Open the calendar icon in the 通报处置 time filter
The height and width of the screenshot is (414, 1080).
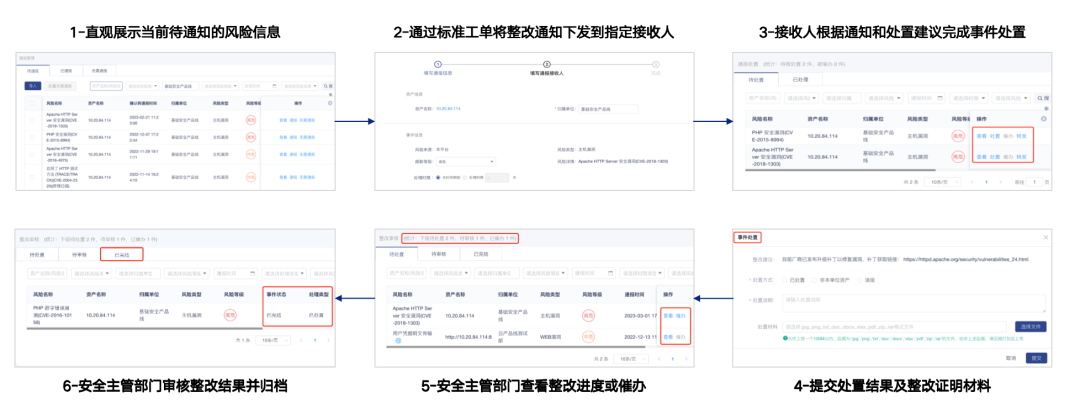(x=939, y=98)
